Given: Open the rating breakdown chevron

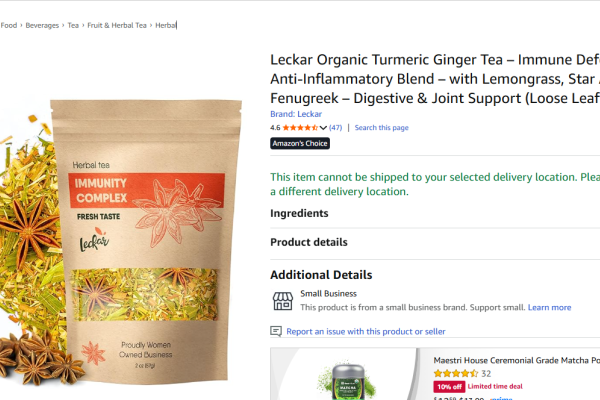Looking at the screenshot, I should click(x=323, y=128).
